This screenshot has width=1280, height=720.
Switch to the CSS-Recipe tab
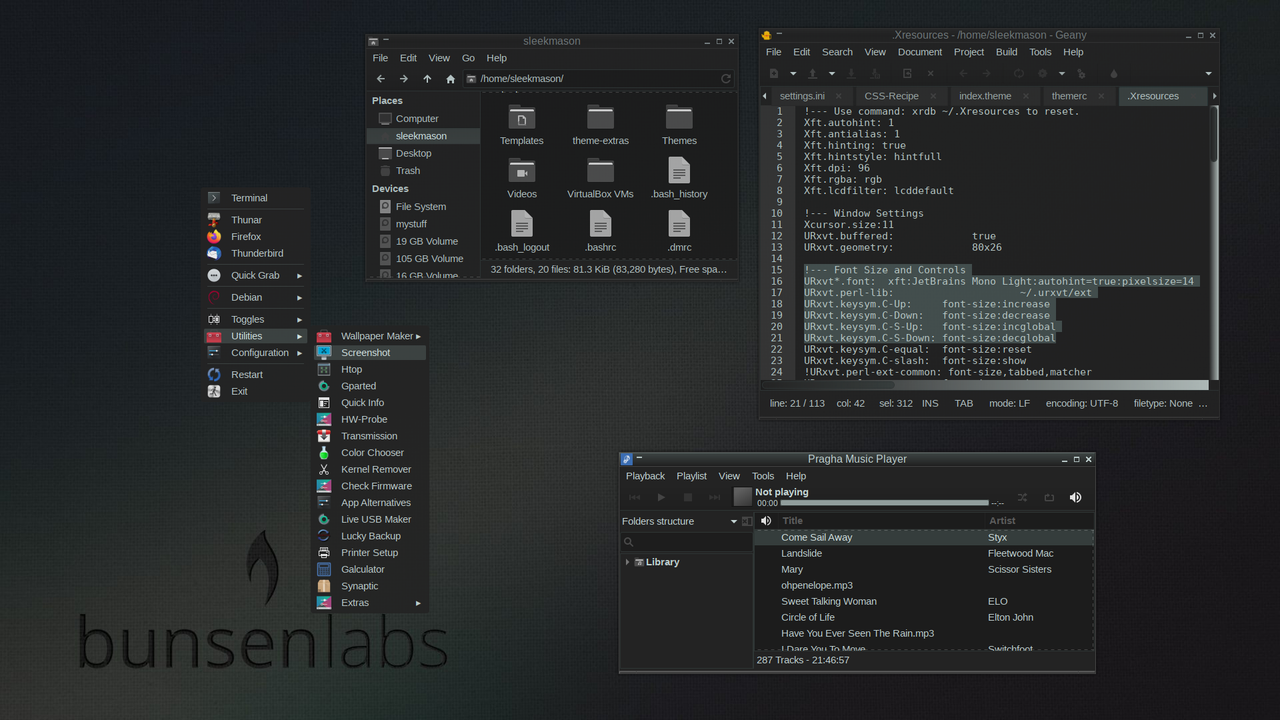point(891,96)
